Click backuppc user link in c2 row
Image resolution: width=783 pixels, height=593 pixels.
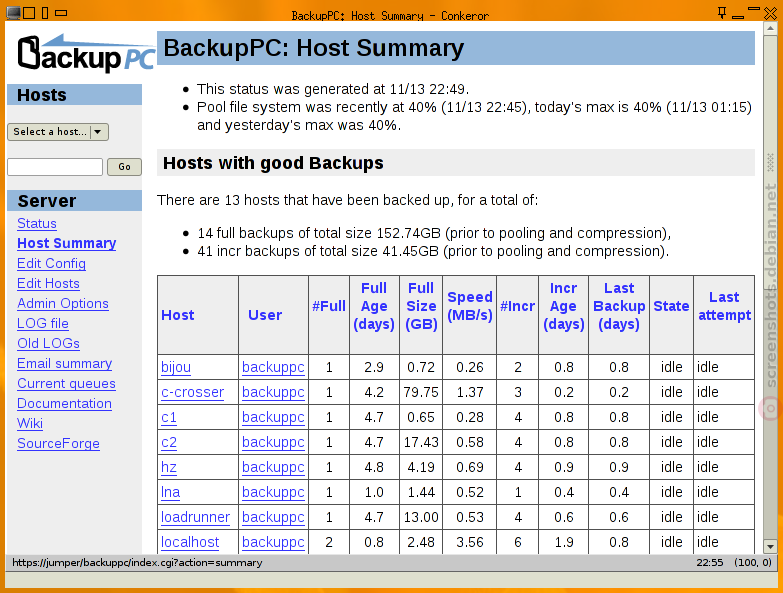click(273, 442)
